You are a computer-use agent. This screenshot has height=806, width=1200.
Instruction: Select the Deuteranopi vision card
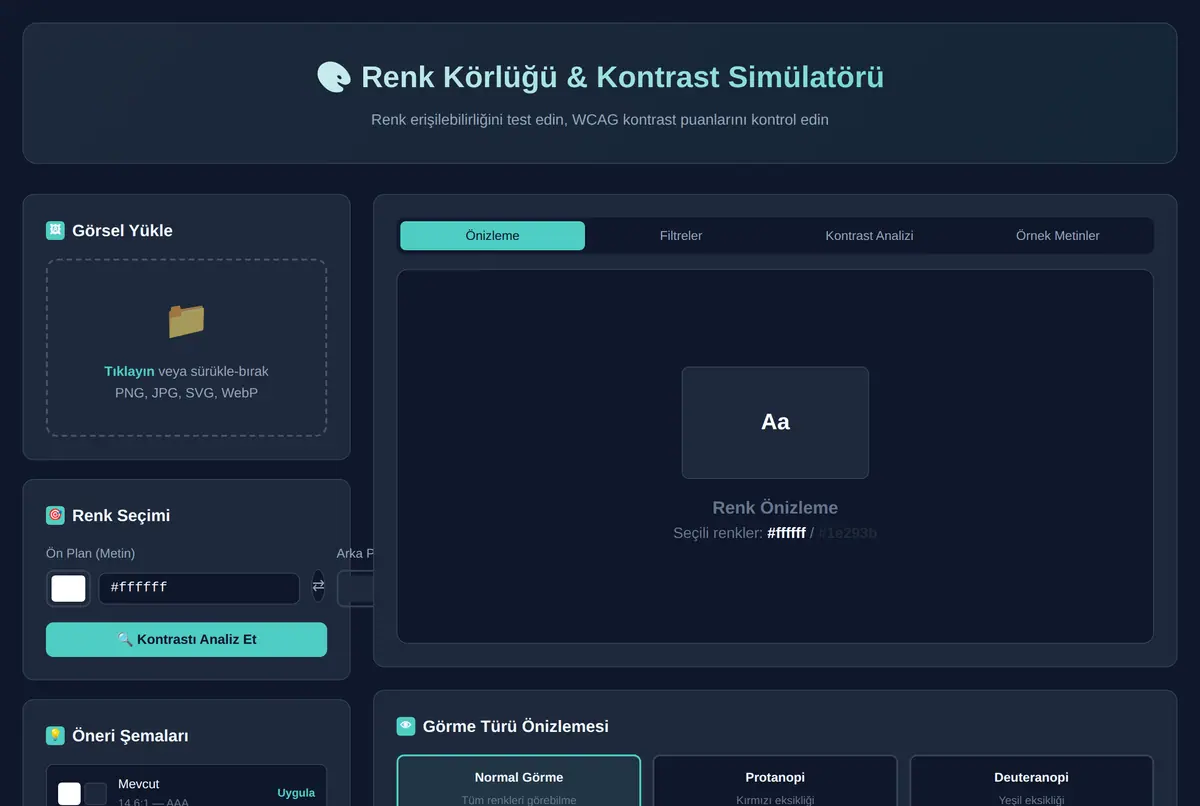click(x=1031, y=781)
